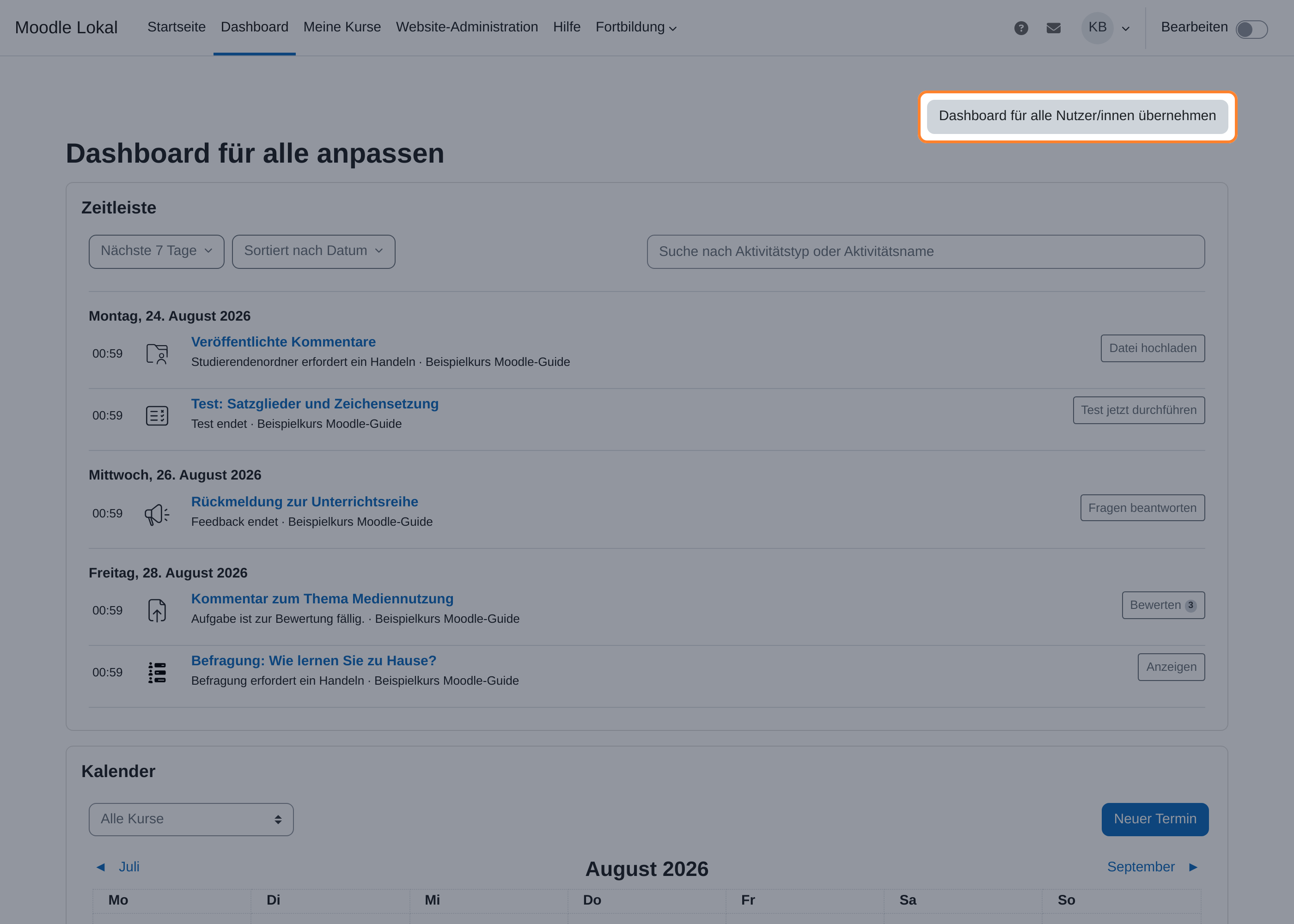Click Test jetzt durchführen button
This screenshot has width=1294, height=924.
point(1139,410)
